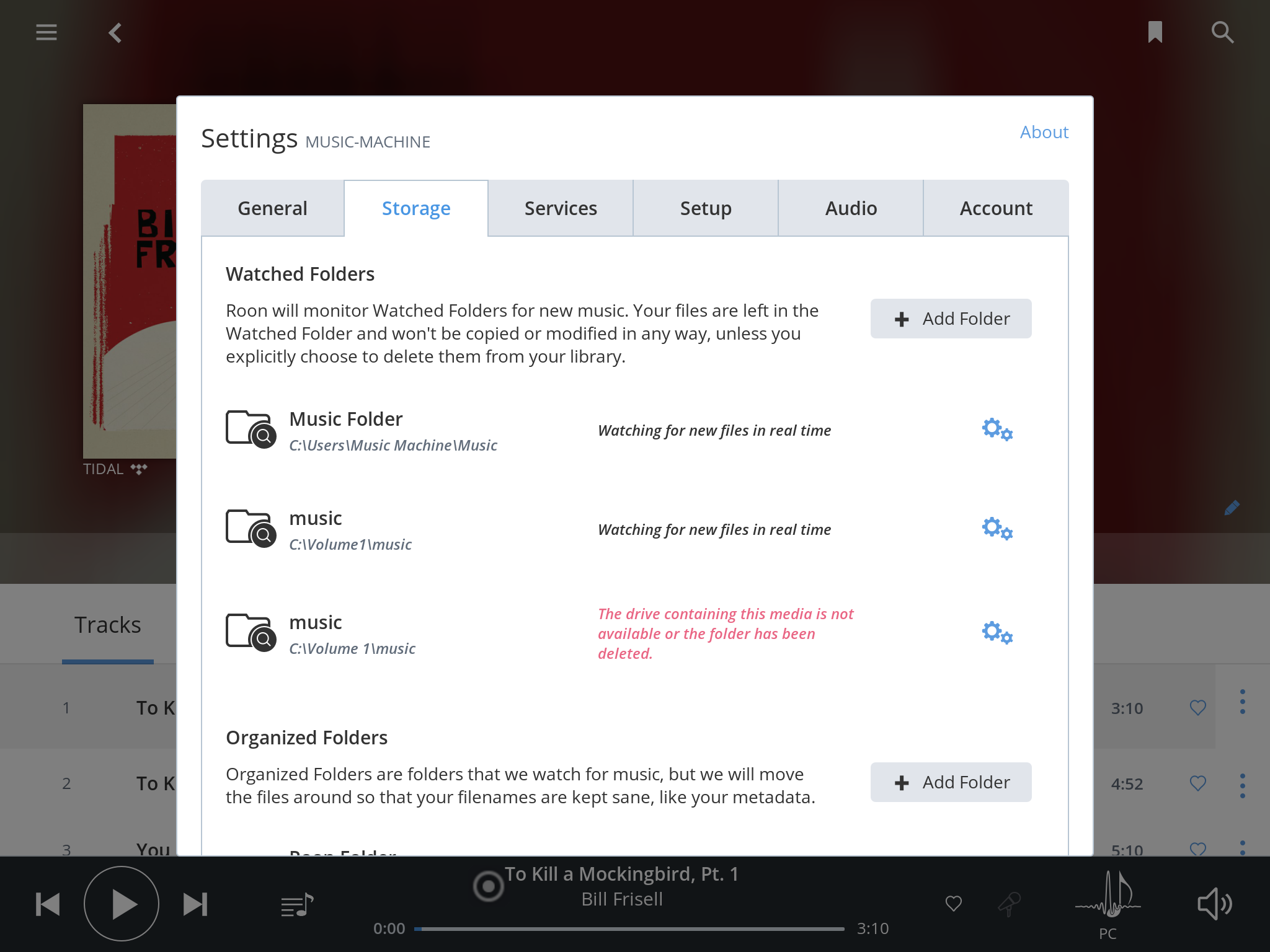The height and width of the screenshot is (952, 1270).
Task: Click the 'To Kill a Mockingbird, Pt. 1' title
Action: [621, 874]
